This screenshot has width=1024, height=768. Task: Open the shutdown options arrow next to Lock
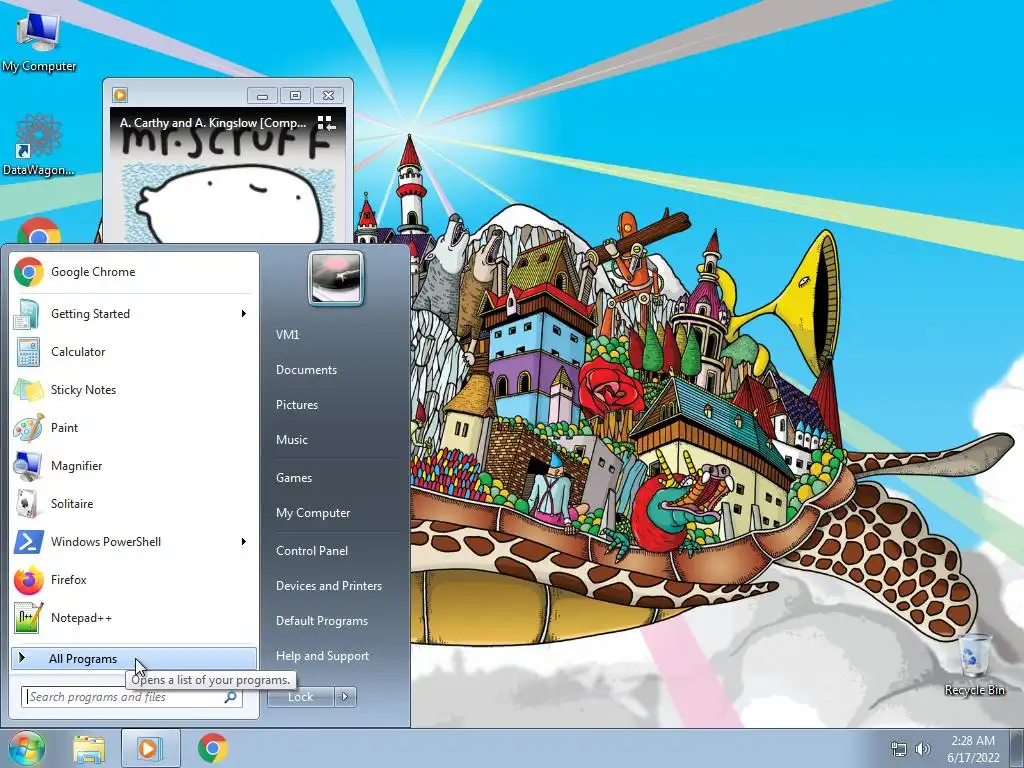tap(345, 697)
